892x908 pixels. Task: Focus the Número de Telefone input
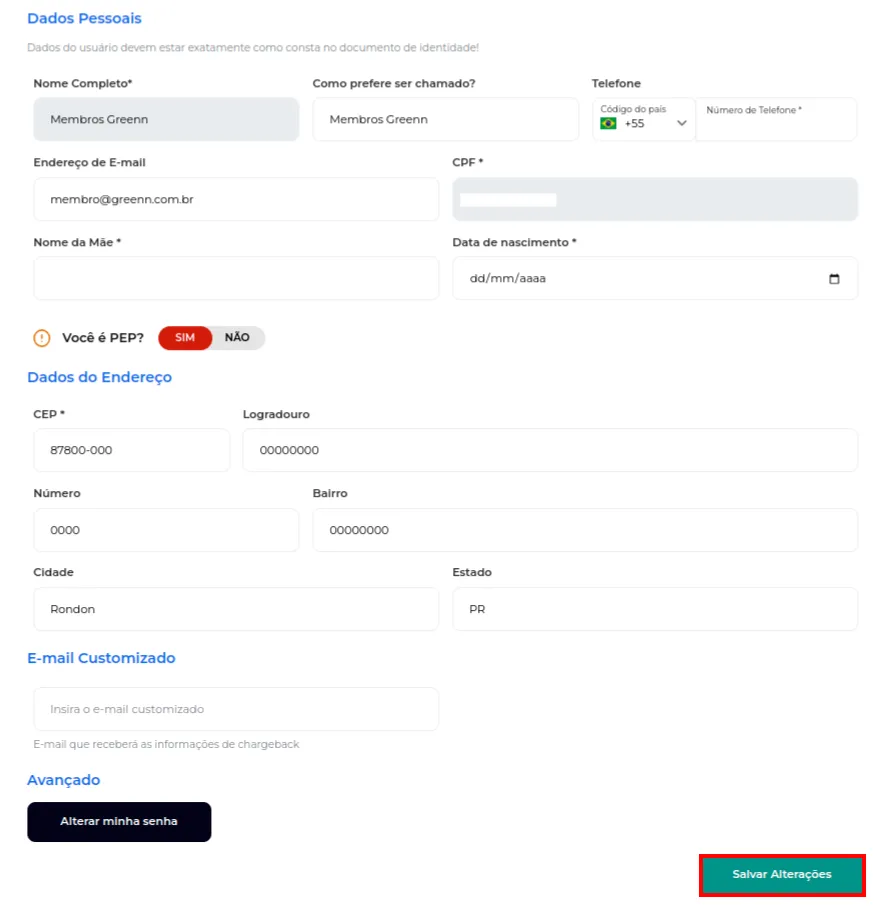click(776, 119)
